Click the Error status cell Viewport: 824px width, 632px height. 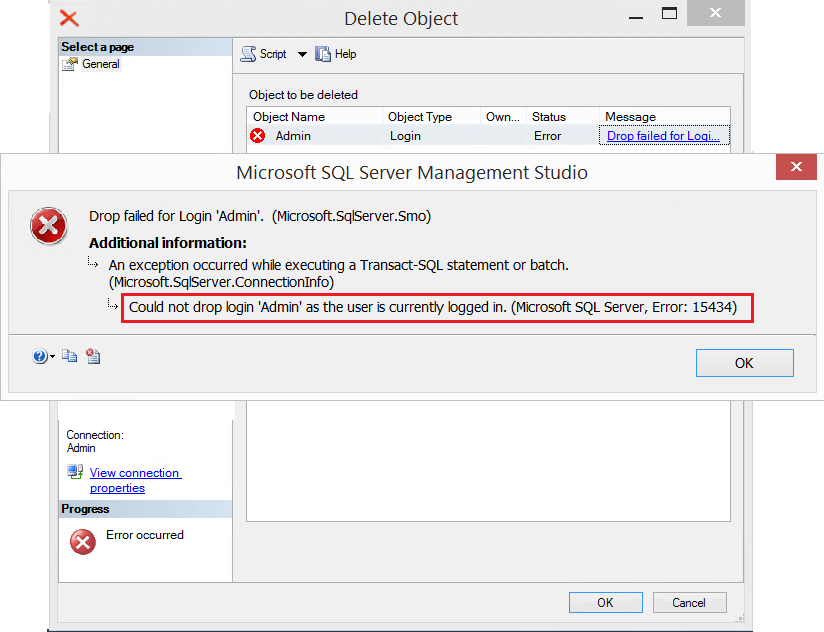(548, 136)
